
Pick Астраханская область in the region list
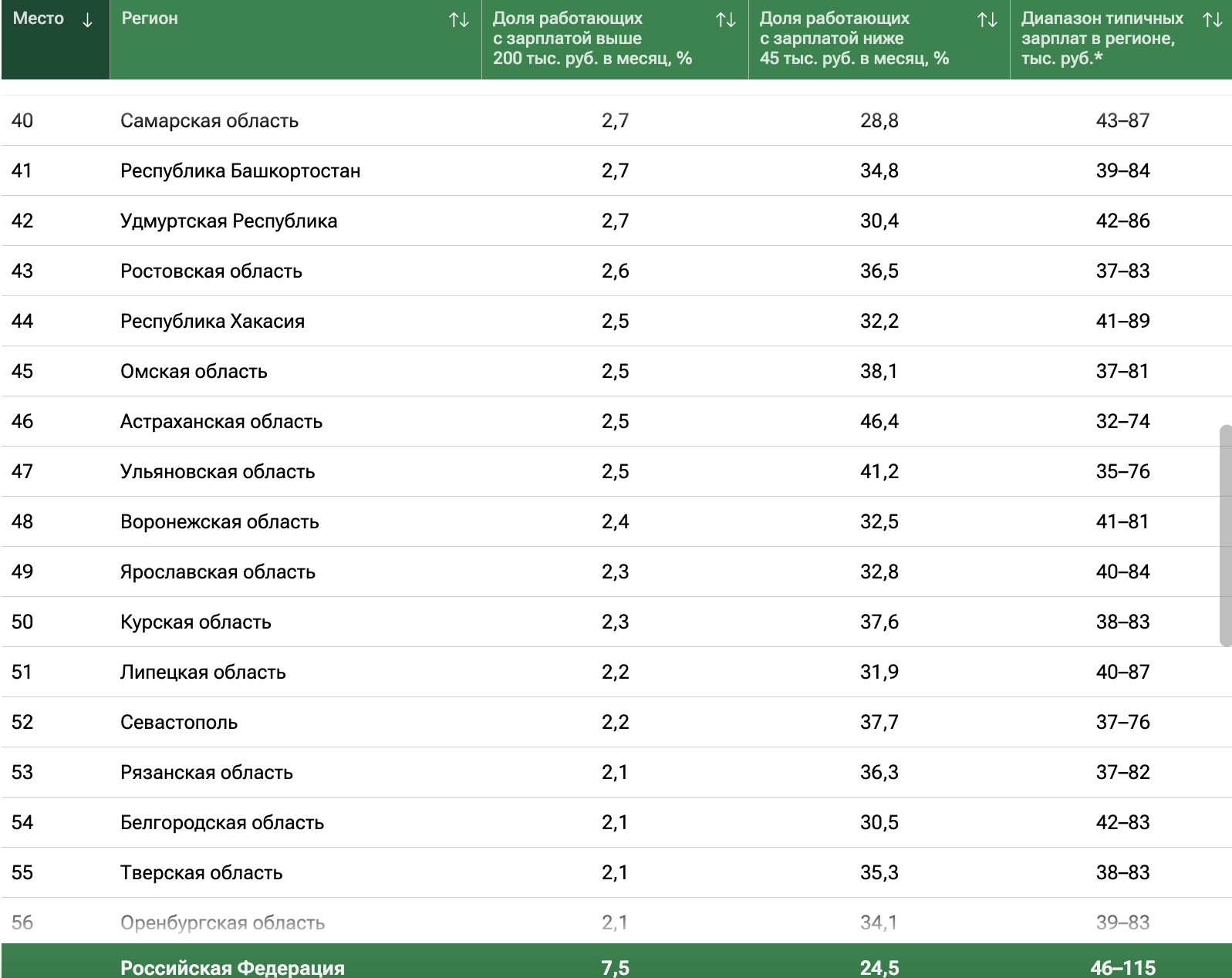[221, 422]
